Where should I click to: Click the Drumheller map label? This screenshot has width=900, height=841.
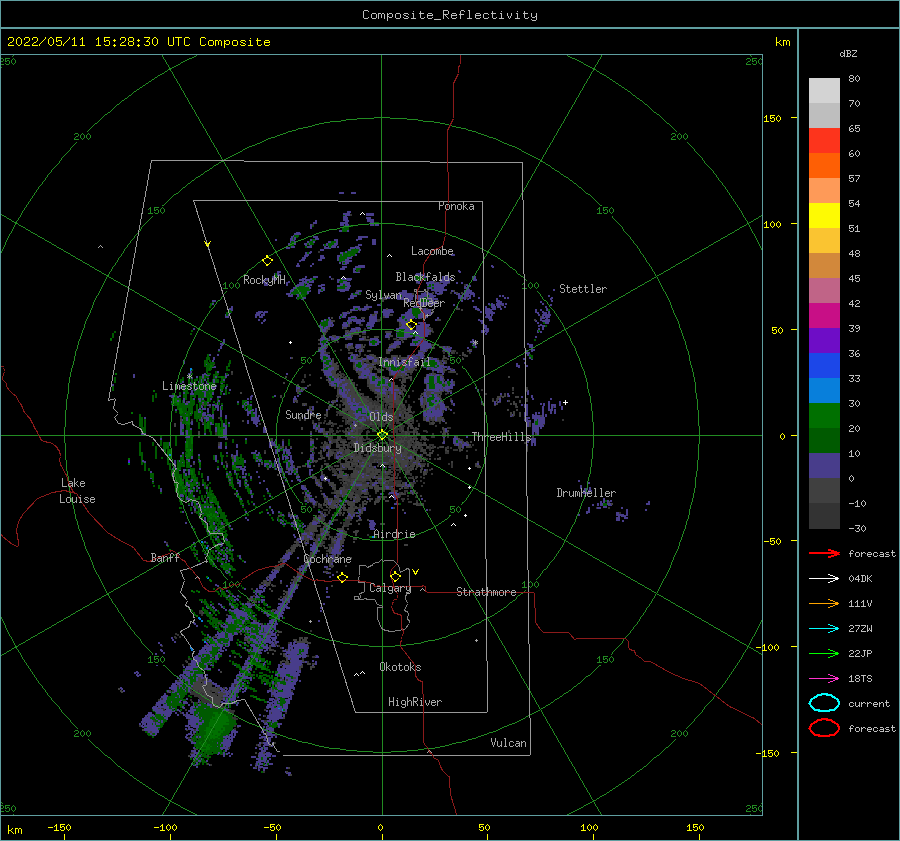[x=586, y=493]
